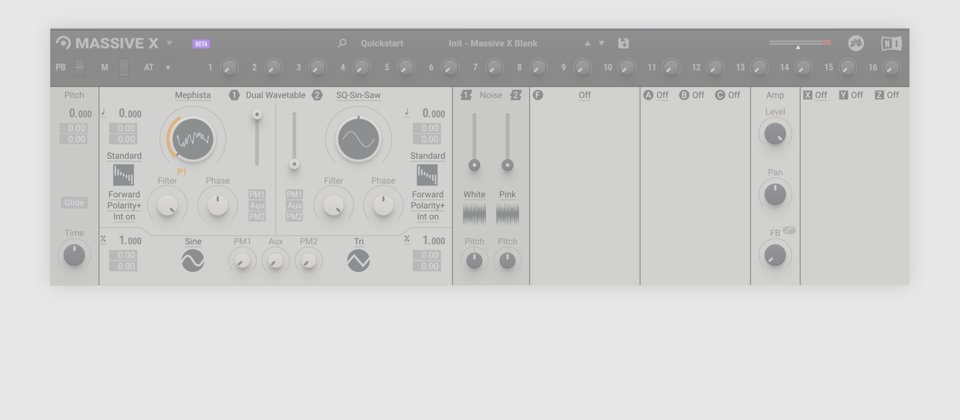The width and height of the screenshot is (960, 420).
Task: Open the SQ-Sin-Saw wavetable selector
Action: [x=358, y=95]
